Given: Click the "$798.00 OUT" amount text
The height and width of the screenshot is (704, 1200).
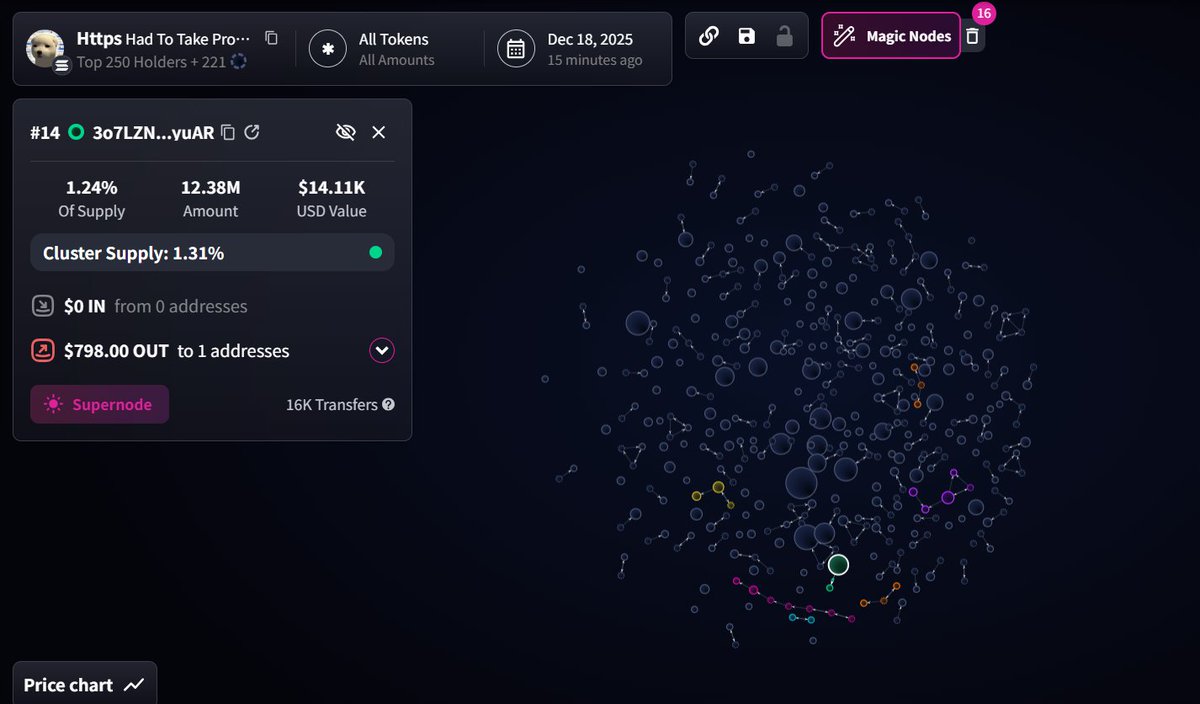Looking at the screenshot, I should point(118,351).
